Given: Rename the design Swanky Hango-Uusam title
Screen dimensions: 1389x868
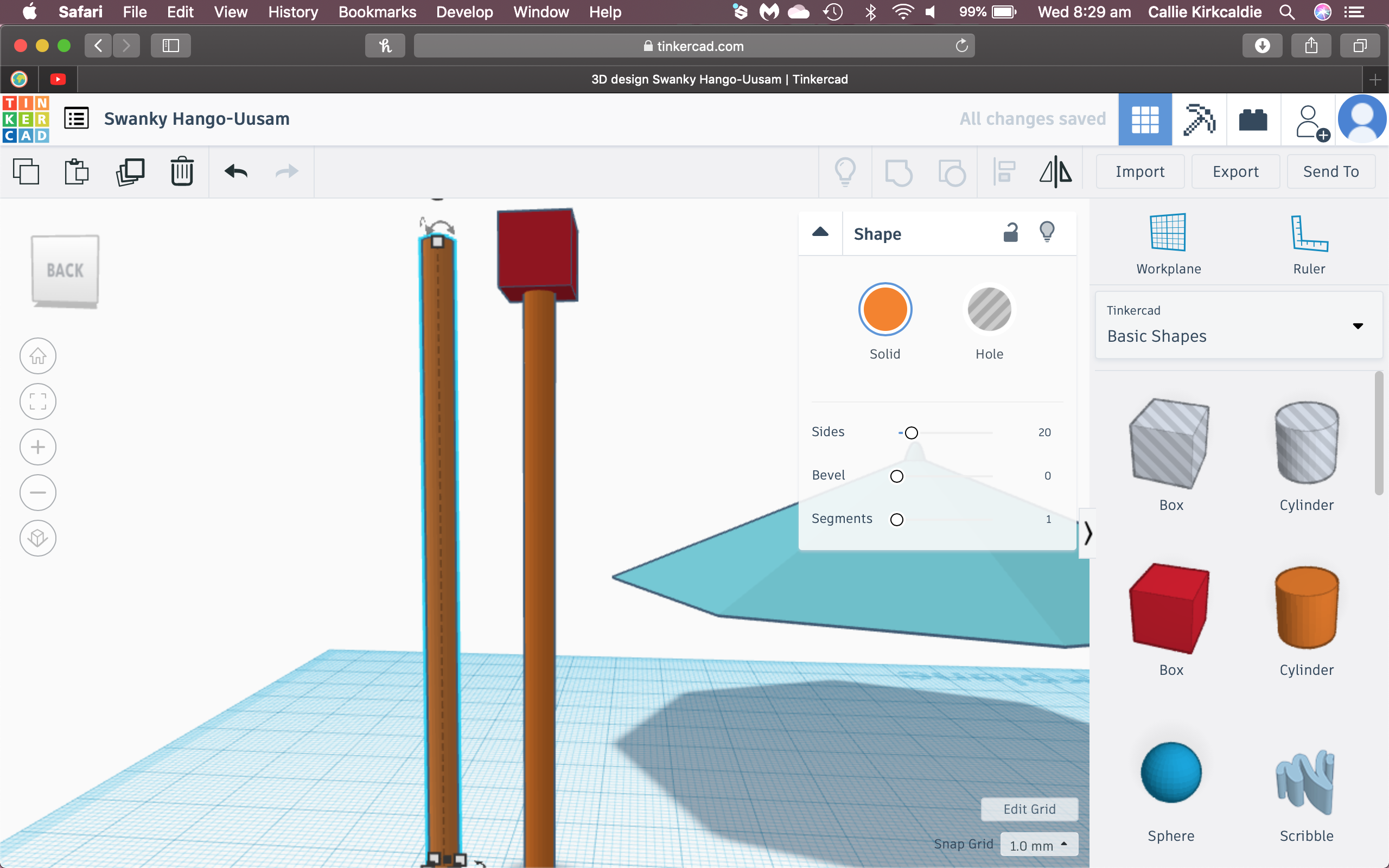Looking at the screenshot, I should (197, 119).
